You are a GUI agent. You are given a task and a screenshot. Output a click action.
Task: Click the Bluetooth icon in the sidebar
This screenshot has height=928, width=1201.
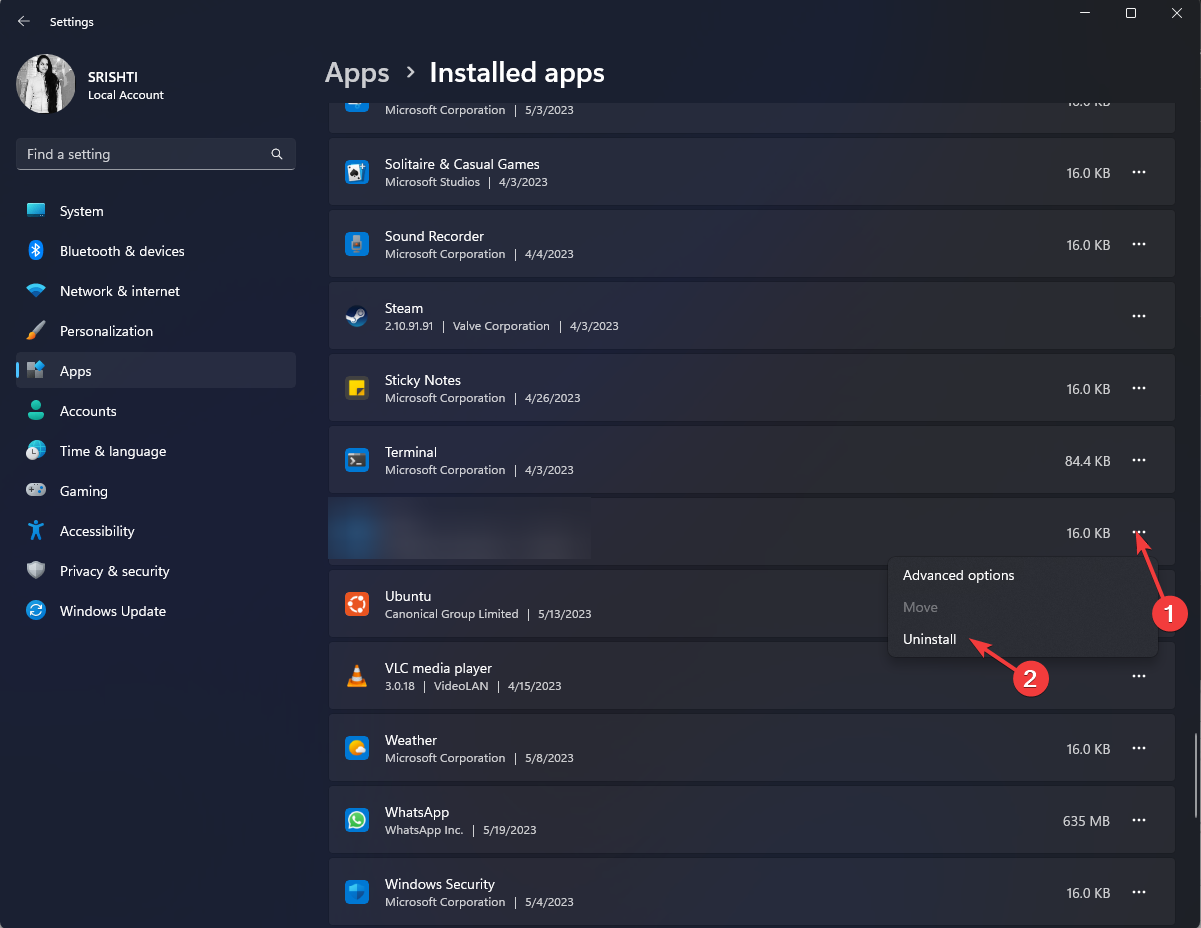point(35,251)
